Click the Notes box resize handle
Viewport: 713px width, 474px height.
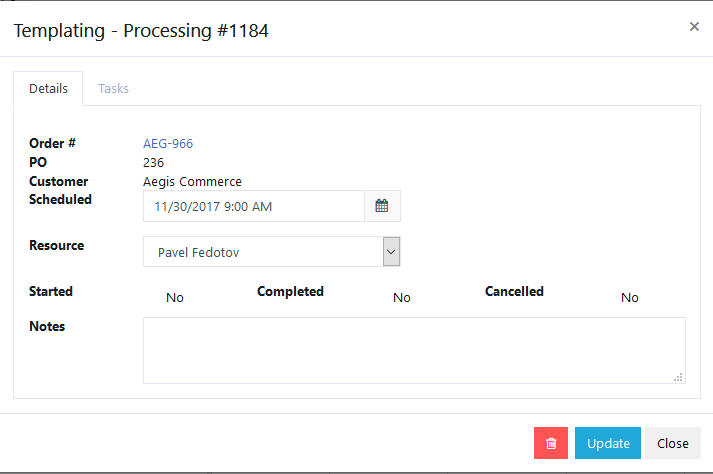click(679, 377)
